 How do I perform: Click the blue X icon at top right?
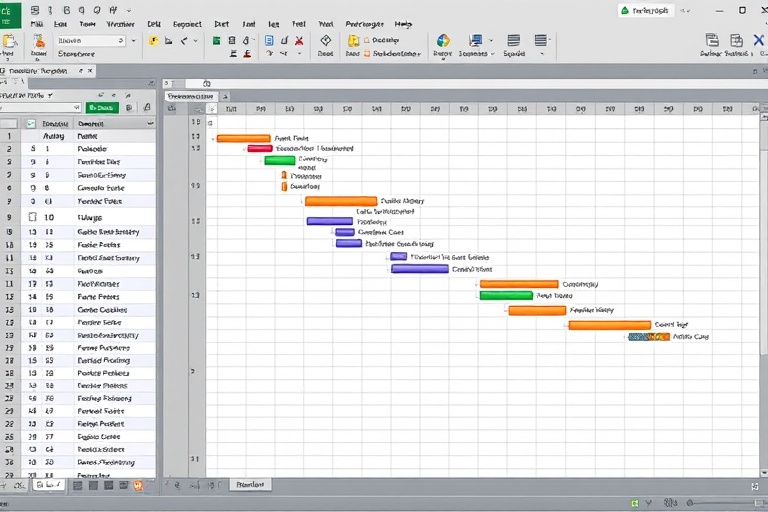point(758,41)
